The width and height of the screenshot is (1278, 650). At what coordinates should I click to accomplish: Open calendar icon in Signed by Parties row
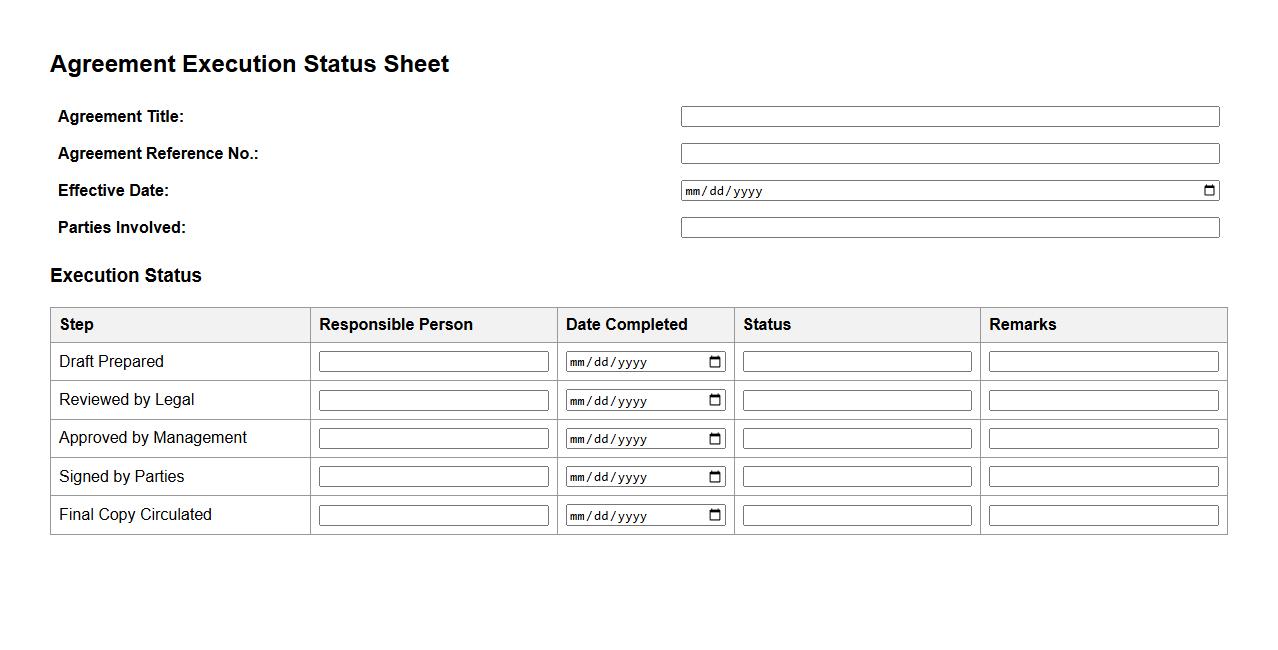[715, 477]
